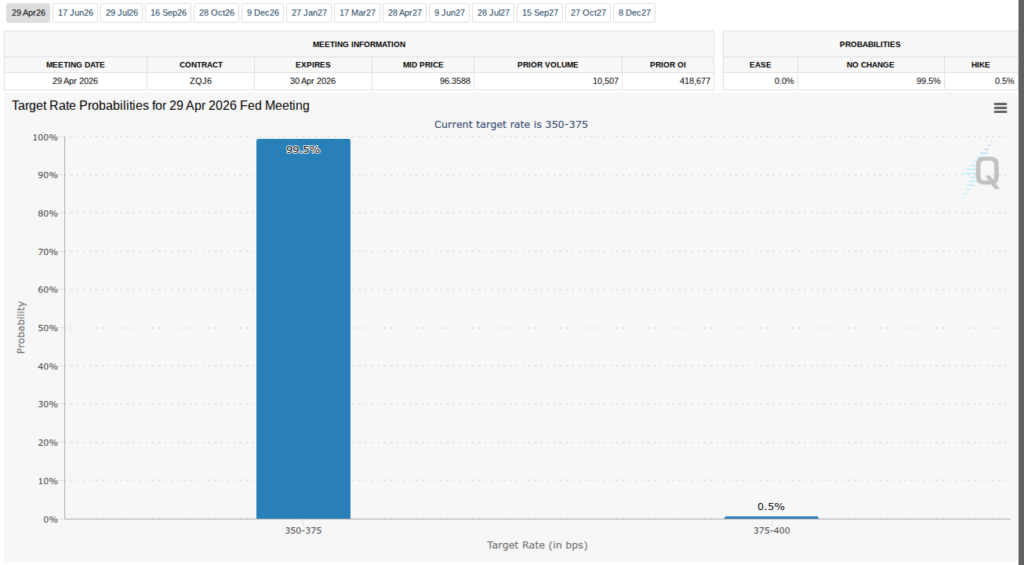Click the 9 Jun27 meeting tab
The image size is (1024, 565).
(x=450, y=13)
